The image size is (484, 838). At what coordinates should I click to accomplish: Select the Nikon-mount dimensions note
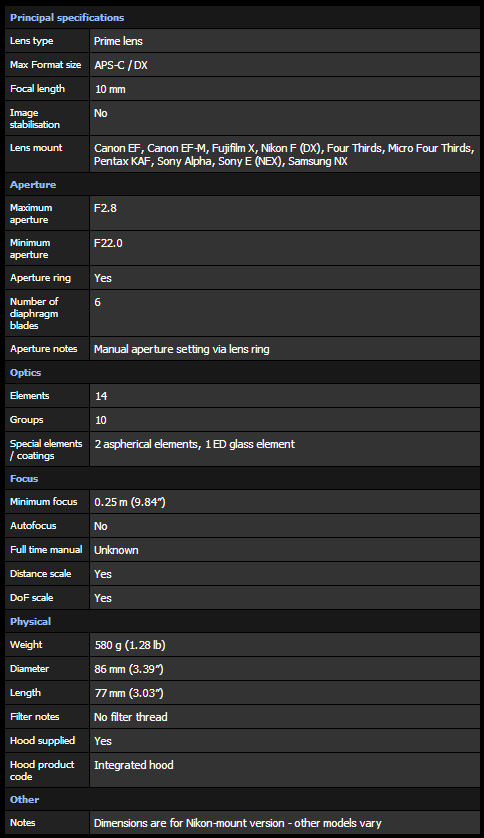coord(238,823)
